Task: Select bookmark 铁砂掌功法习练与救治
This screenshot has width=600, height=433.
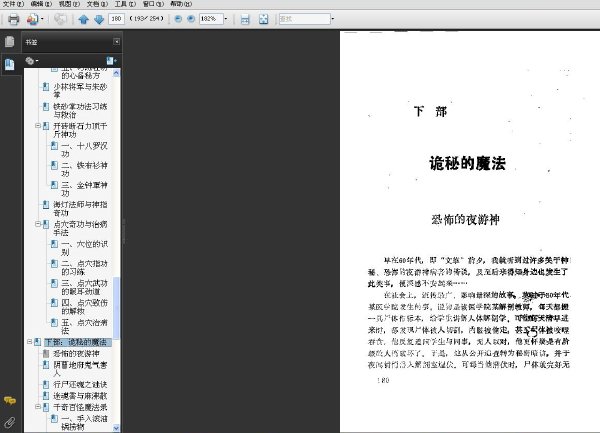Action: 80,111
